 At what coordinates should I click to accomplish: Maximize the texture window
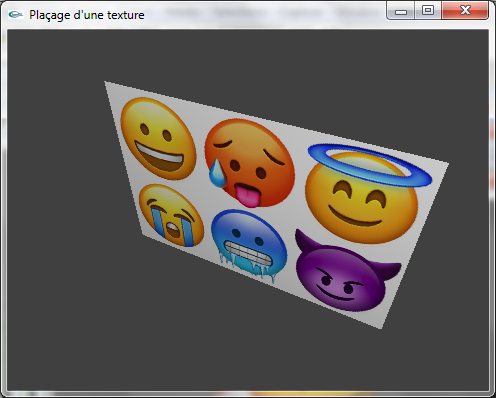point(428,11)
